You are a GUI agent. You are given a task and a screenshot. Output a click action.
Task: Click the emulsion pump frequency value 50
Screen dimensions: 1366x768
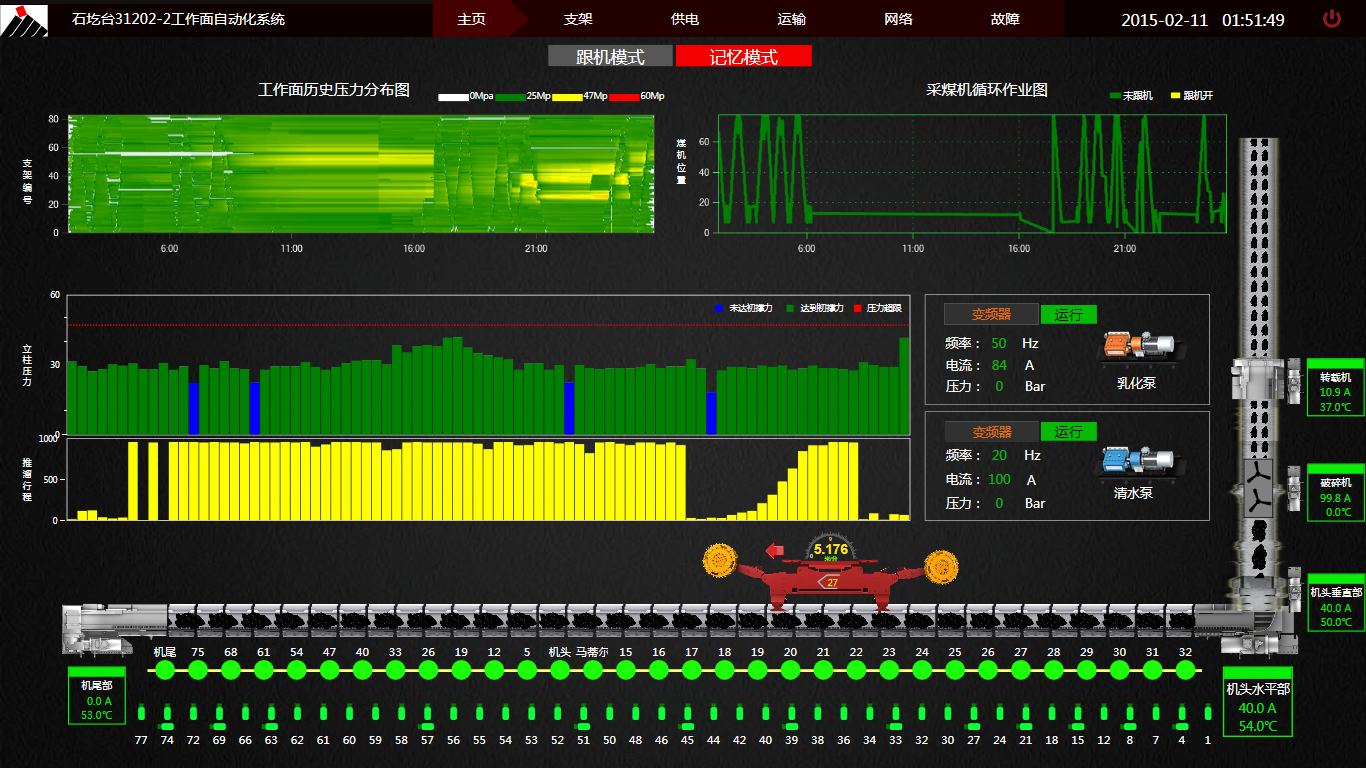pyautogui.click(x=999, y=343)
